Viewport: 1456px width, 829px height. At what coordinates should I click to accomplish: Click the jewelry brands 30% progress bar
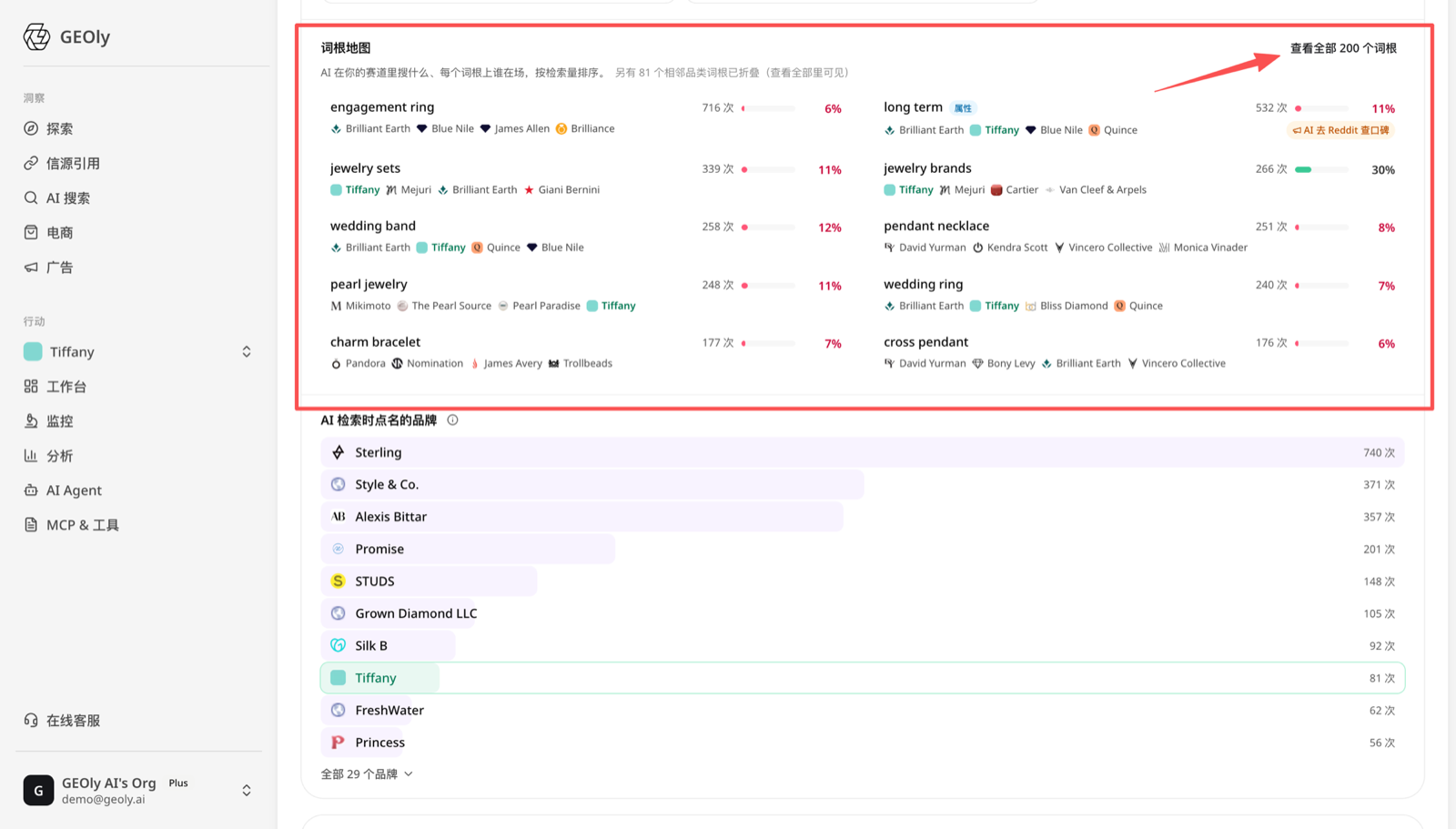coord(1321,169)
